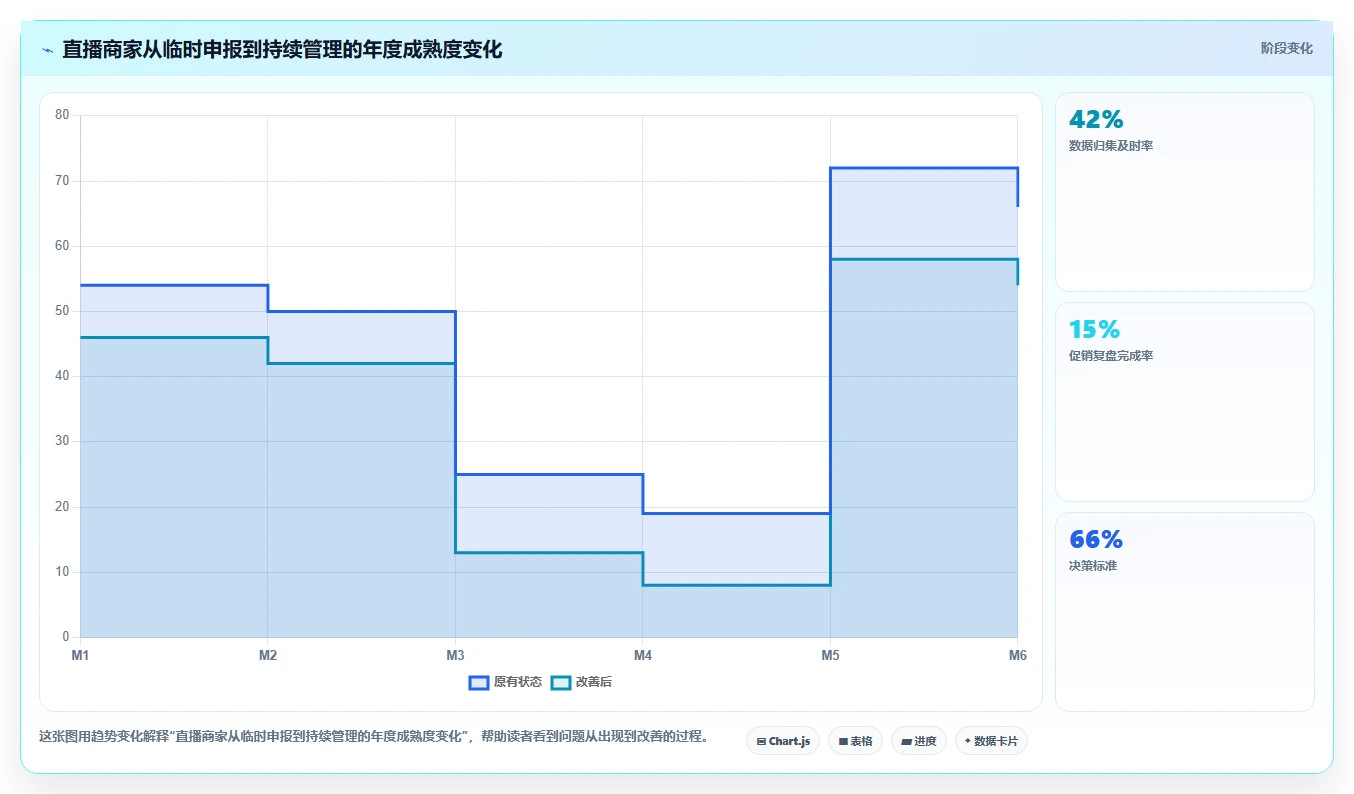Click the M5 x-axis label
The height and width of the screenshot is (794, 1354).
click(830, 655)
